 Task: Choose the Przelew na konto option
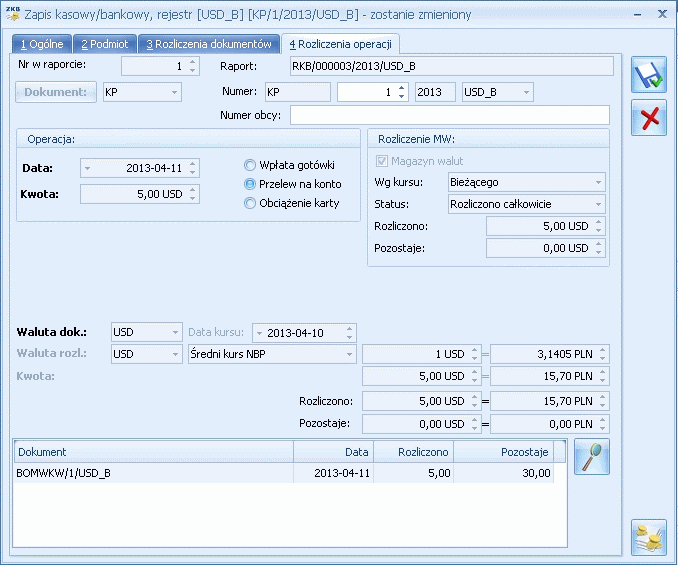tap(251, 184)
